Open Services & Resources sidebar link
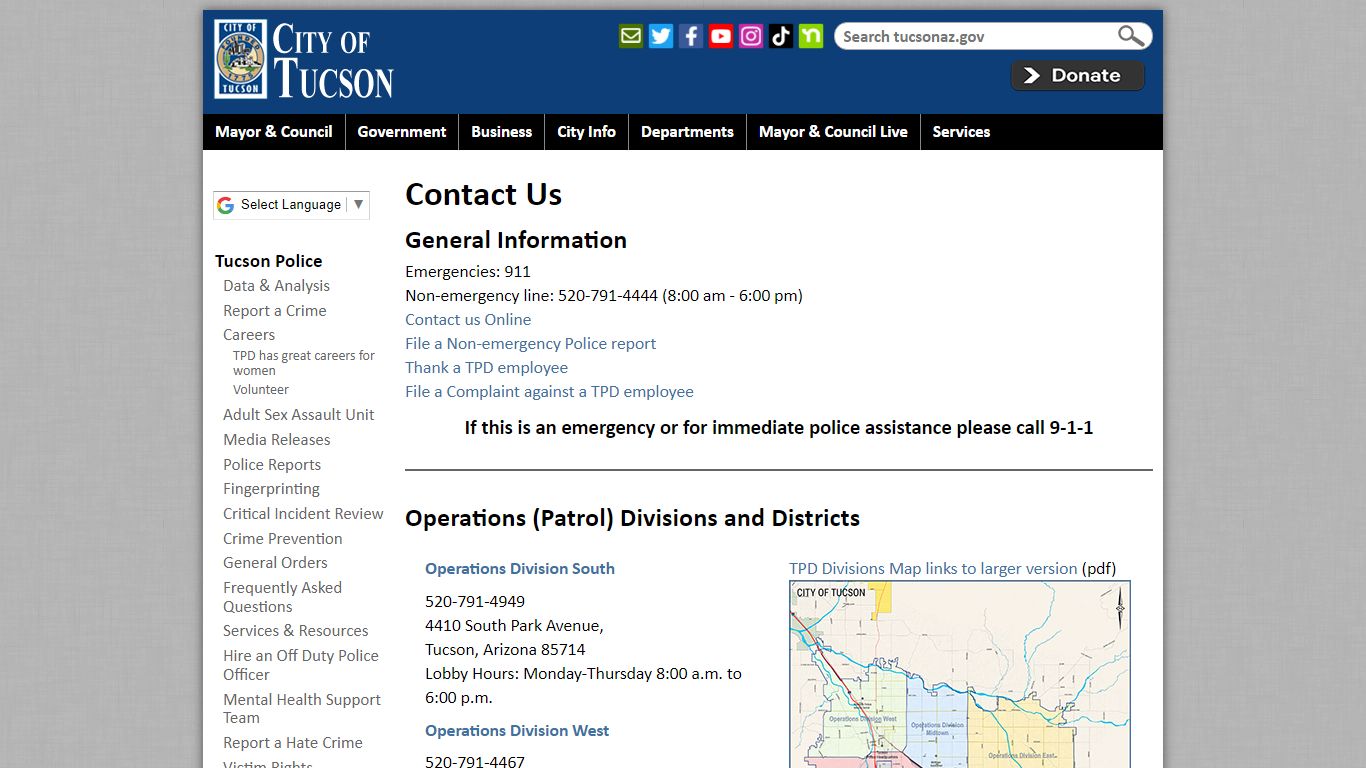This screenshot has width=1366, height=768. (296, 631)
